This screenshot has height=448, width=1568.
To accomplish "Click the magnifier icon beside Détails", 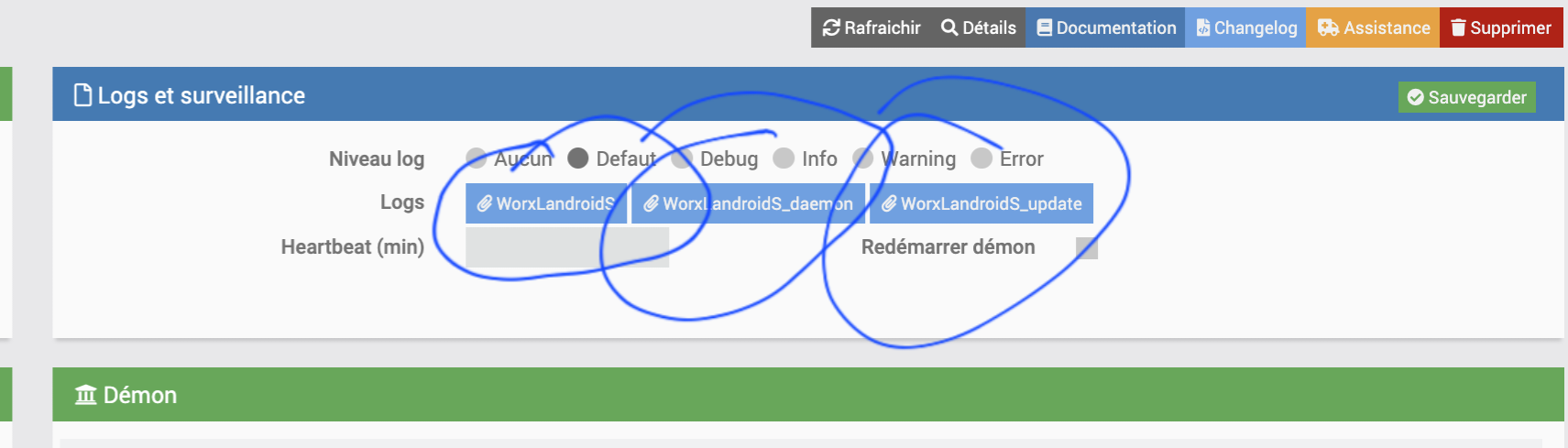I will tap(949, 27).
